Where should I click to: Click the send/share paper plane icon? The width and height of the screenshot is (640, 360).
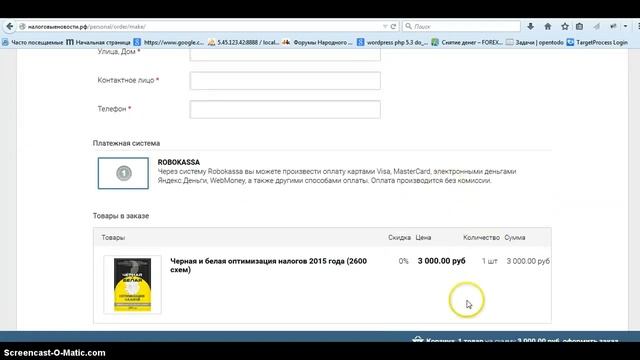tap(596, 27)
